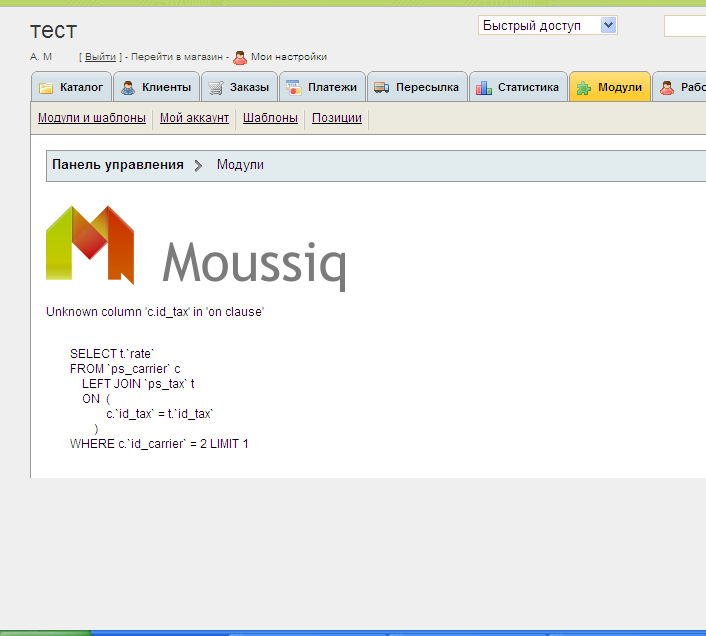Click the Каталог folder icon

point(46,88)
